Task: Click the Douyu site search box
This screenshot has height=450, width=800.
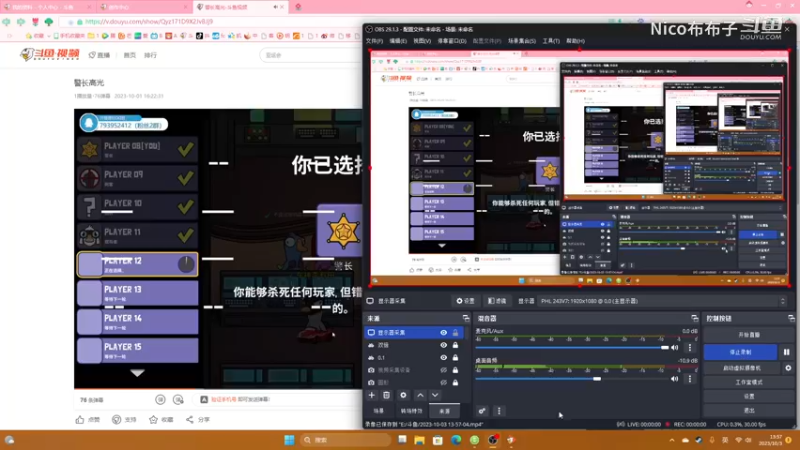Action: (311, 55)
